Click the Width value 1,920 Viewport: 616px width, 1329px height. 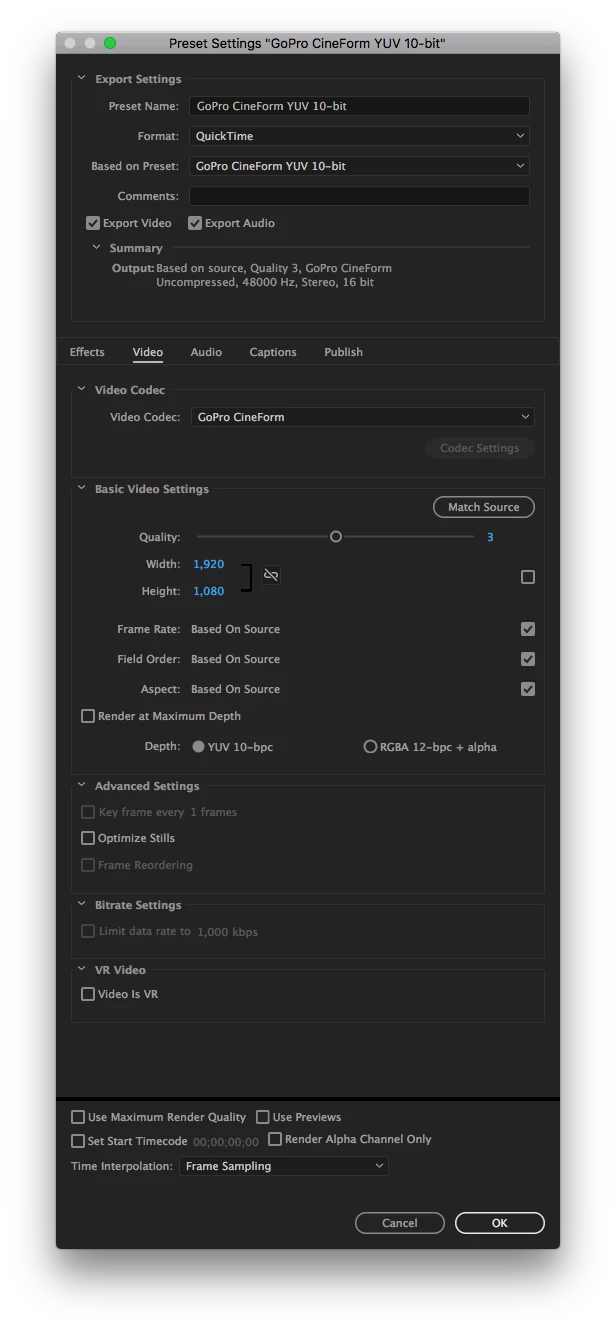click(209, 564)
